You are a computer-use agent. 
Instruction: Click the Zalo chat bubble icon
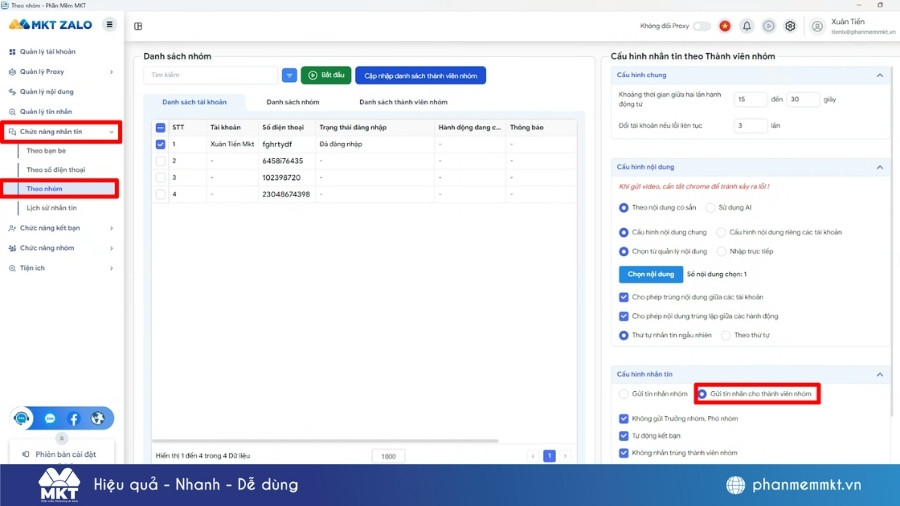coord(50,419)
